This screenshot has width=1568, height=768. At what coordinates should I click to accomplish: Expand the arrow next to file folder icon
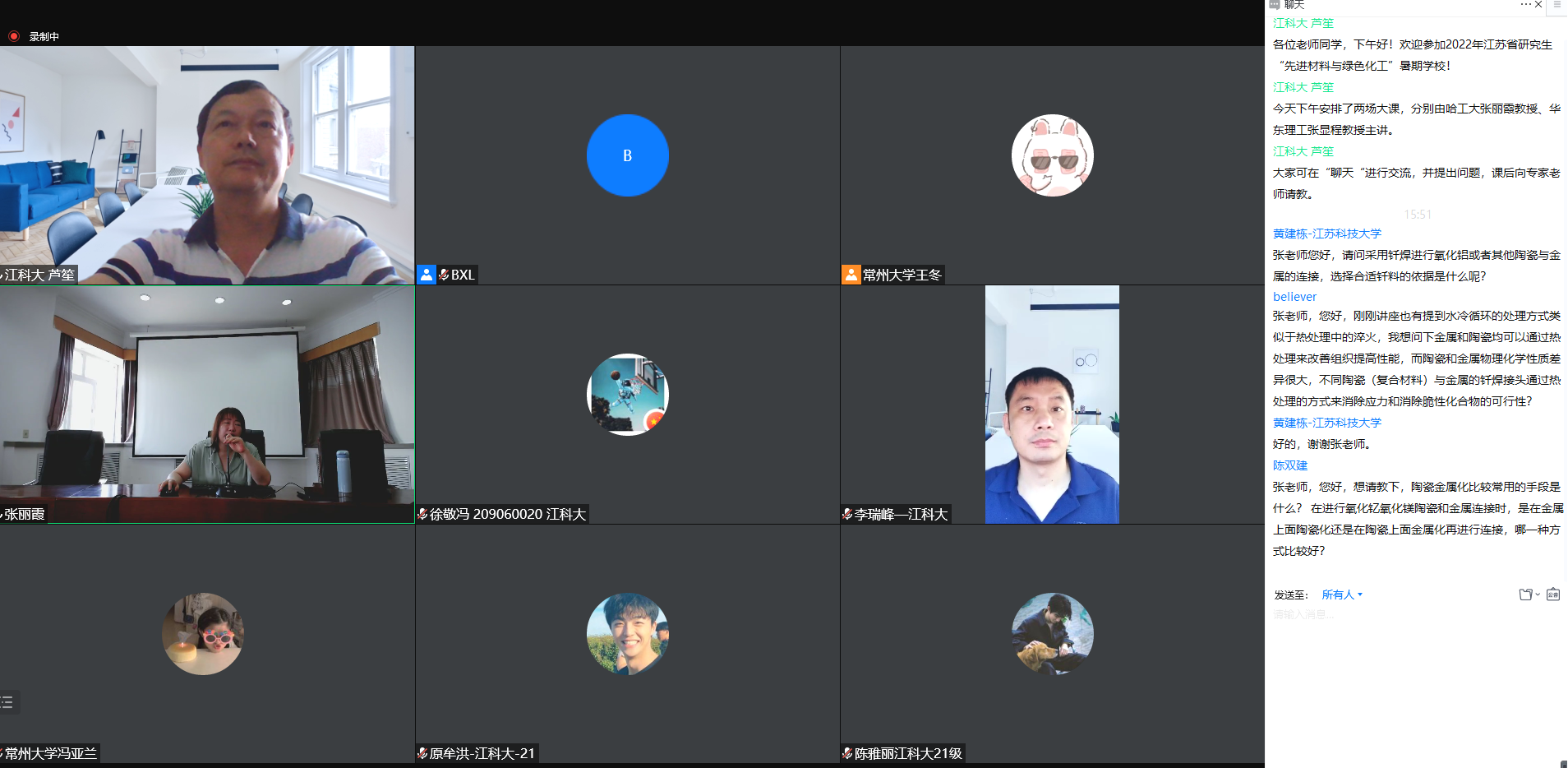click(1538, 595)
